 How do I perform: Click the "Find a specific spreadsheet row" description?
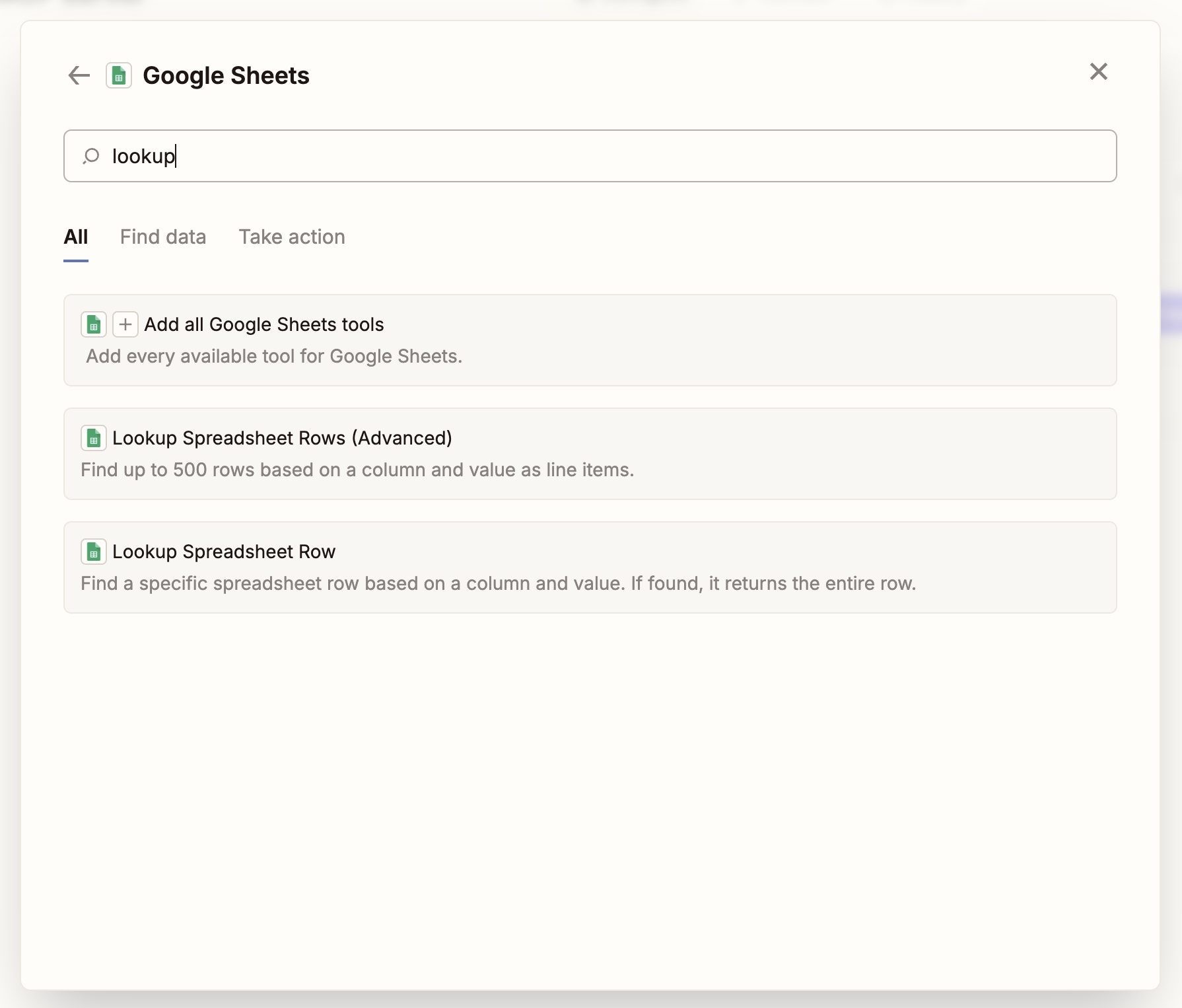click(x=498, y=583)
